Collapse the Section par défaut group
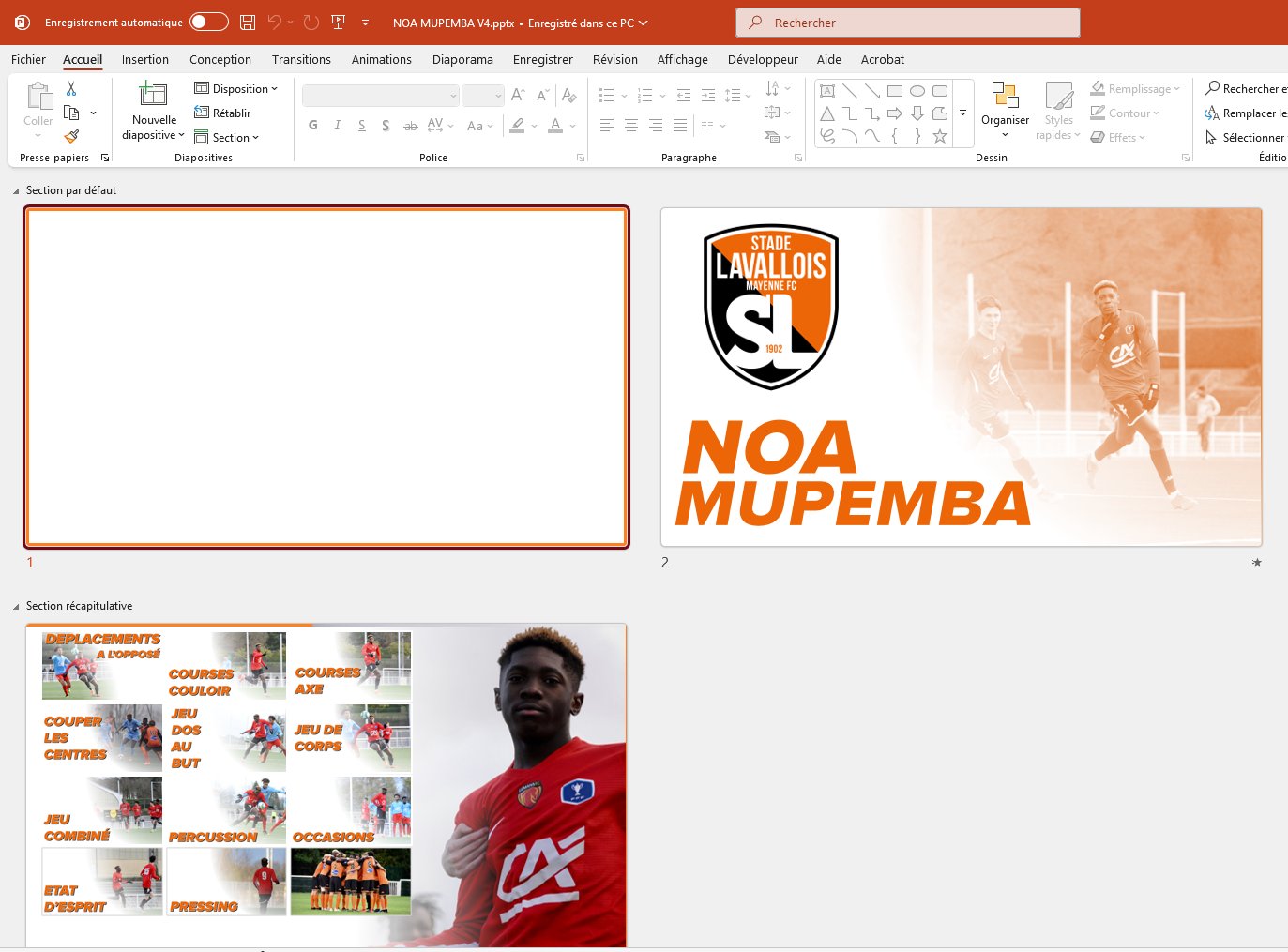 16,191
